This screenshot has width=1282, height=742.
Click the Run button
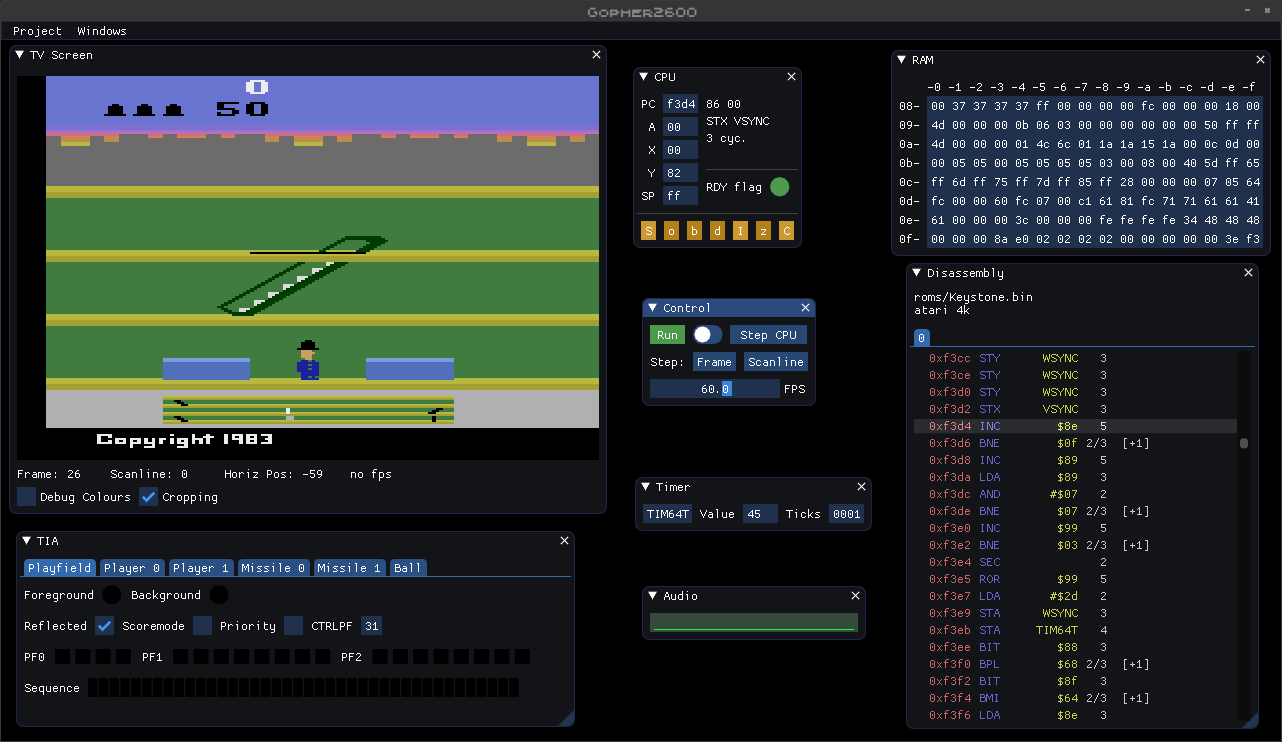tap(667, 335)
